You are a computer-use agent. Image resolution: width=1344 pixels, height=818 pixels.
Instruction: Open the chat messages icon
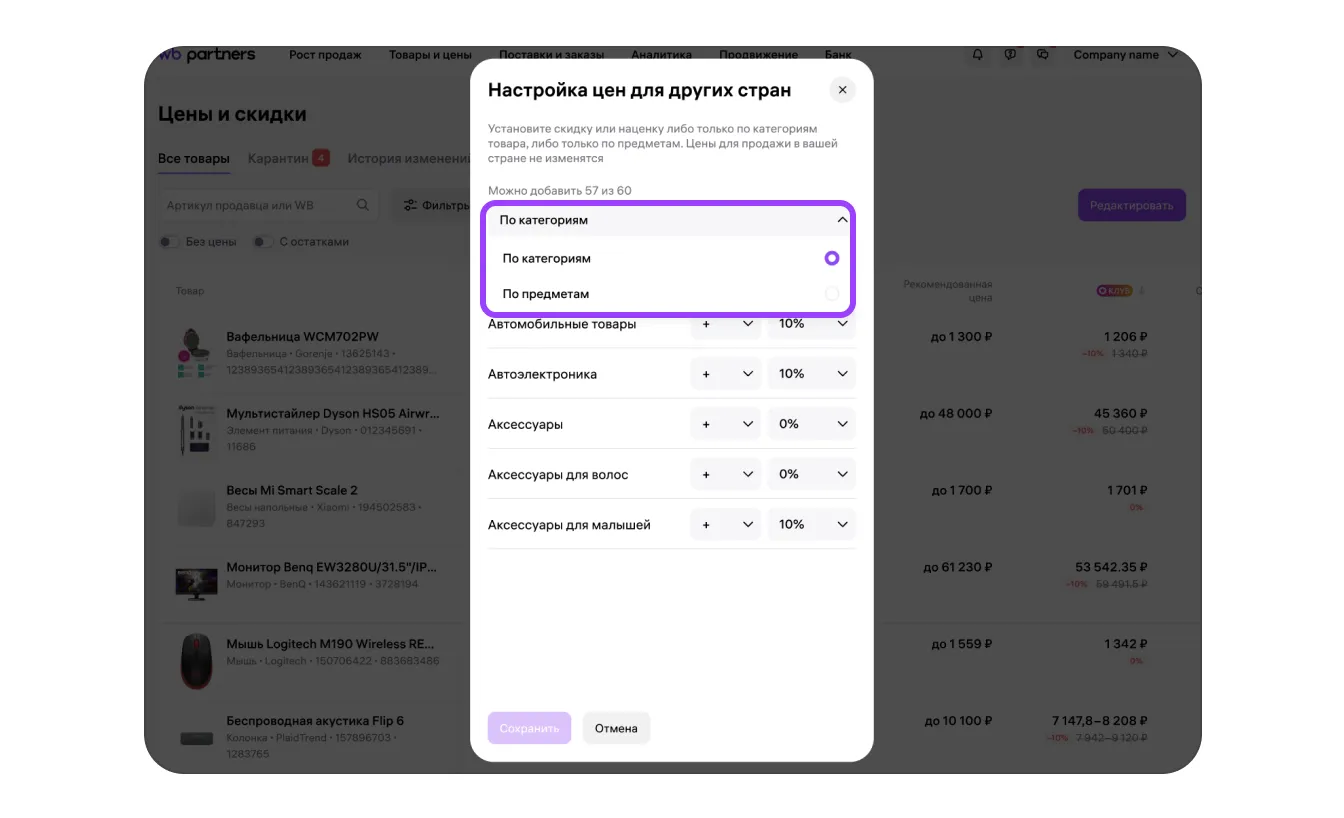1043,55
